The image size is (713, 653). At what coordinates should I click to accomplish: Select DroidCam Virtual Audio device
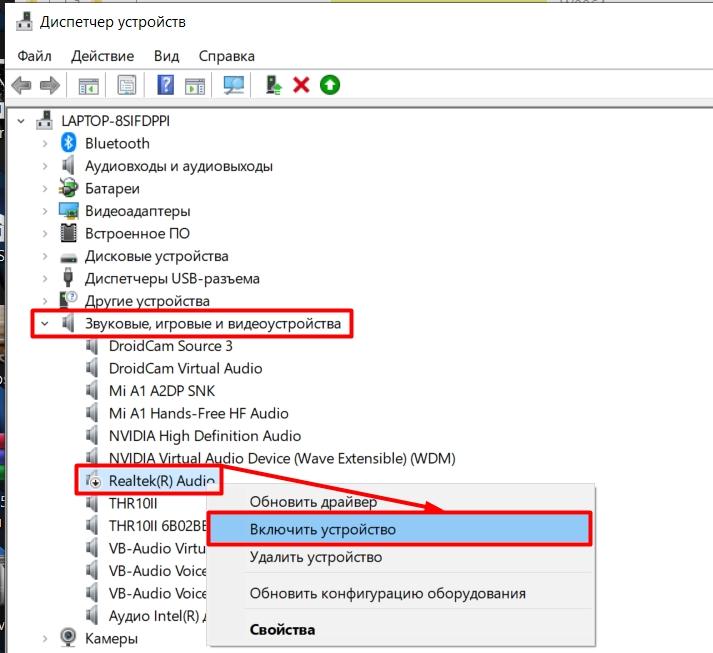click(x=186, y=368)
